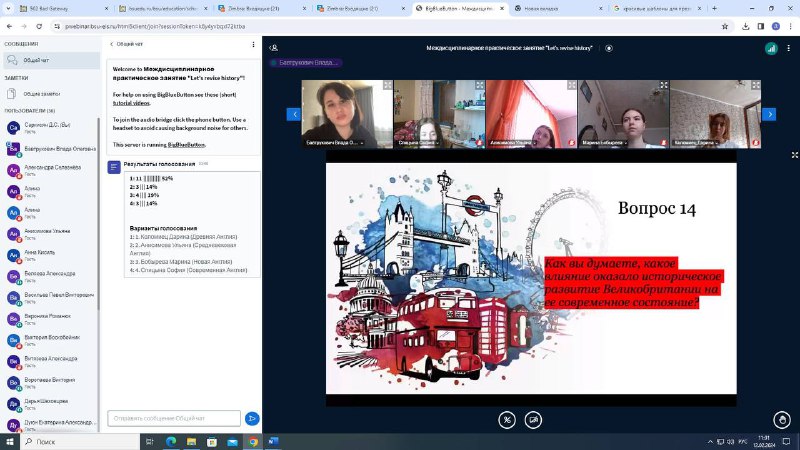Viewport: 800px width, 450px height.
Task: Select user Анна Кисиль in list
Action: tap(50, 255)
